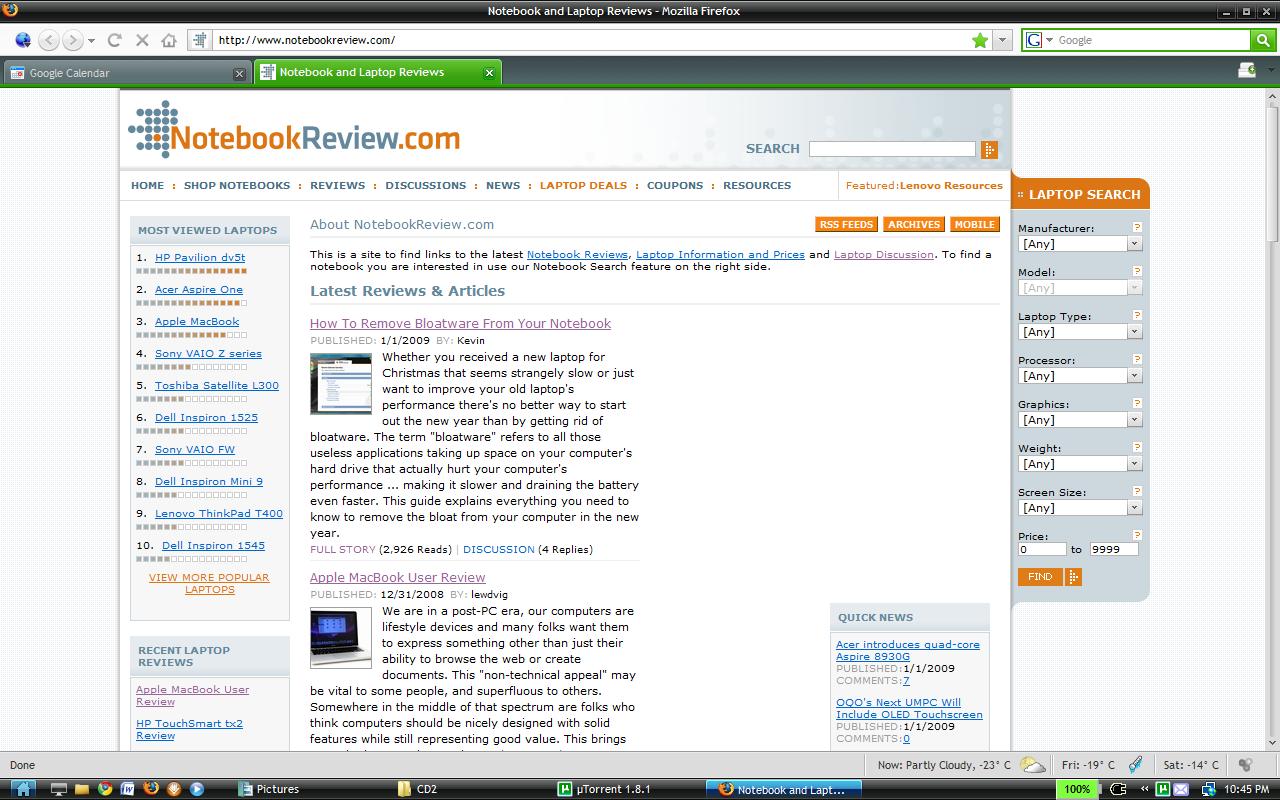Click the NotebookReview.com logo

(x=294, y=131)
